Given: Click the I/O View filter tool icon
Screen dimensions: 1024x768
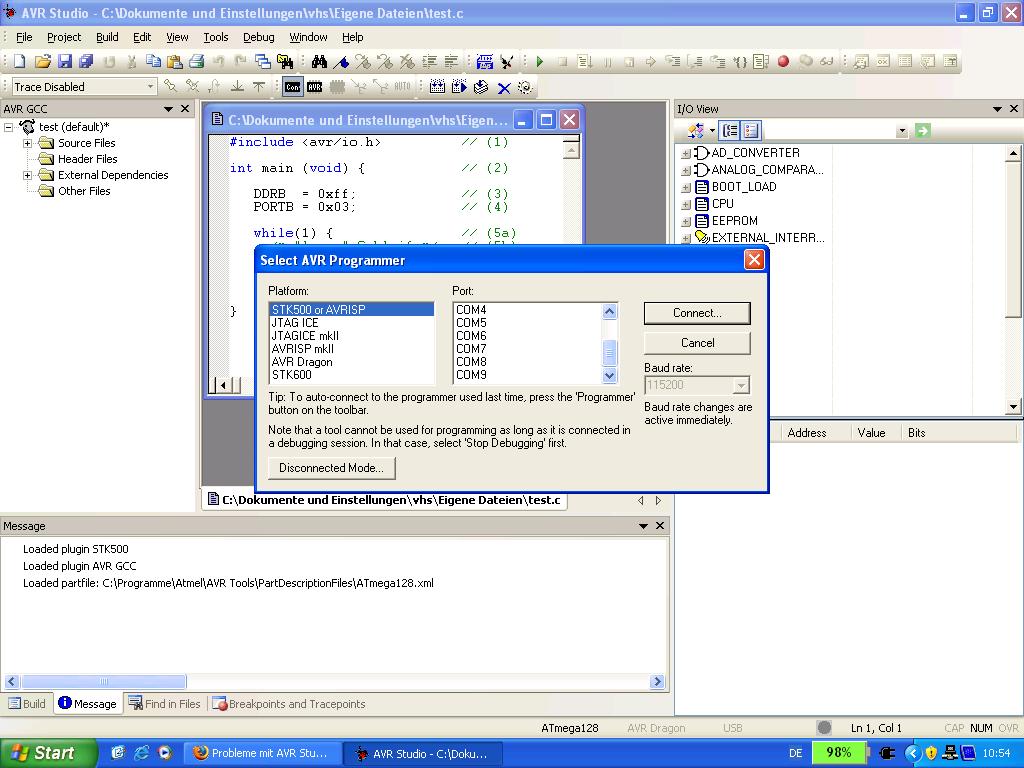Looking at the screenshot, I should click(696, 131).
